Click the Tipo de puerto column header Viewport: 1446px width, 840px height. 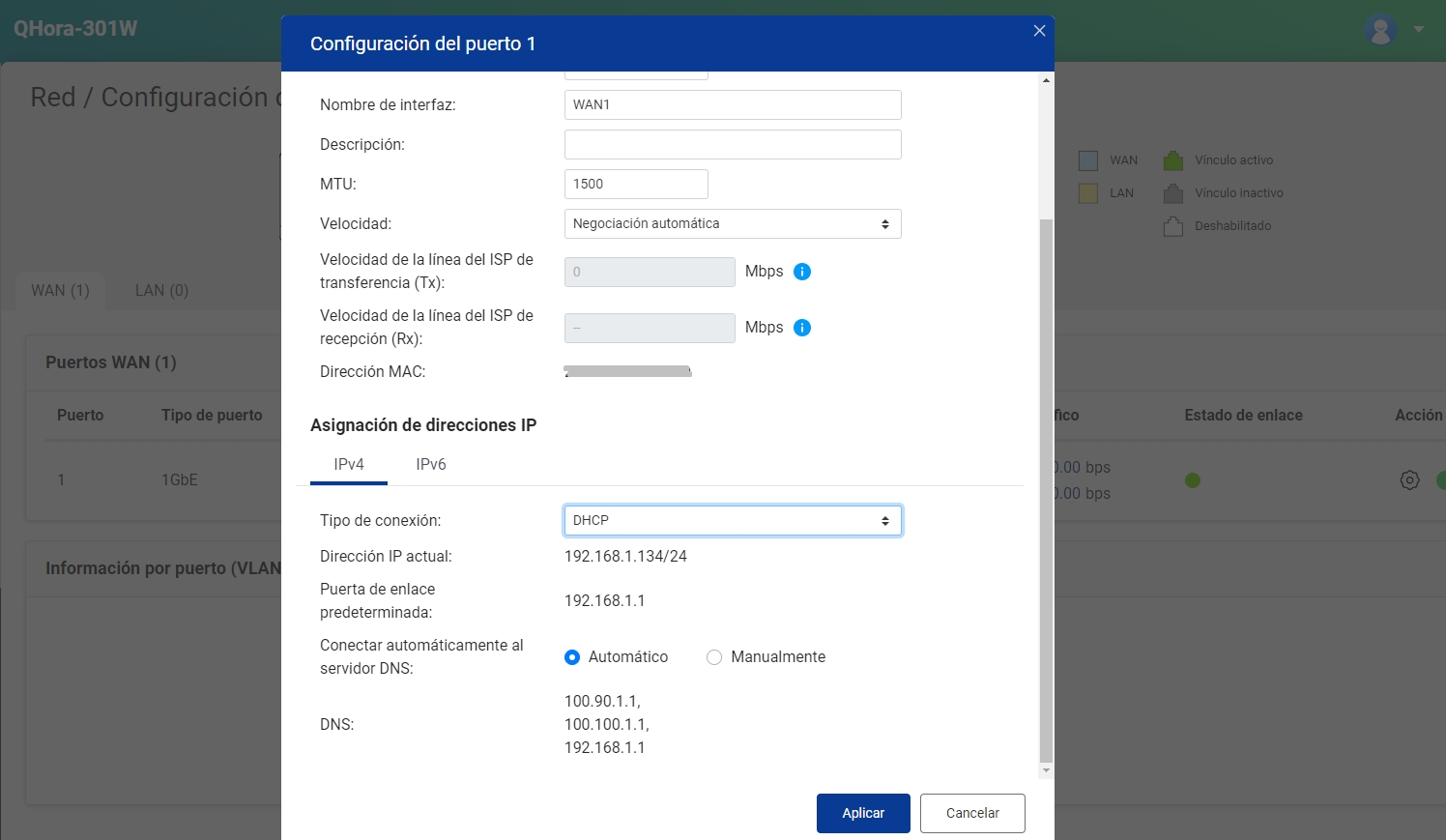tap(212, 416)
